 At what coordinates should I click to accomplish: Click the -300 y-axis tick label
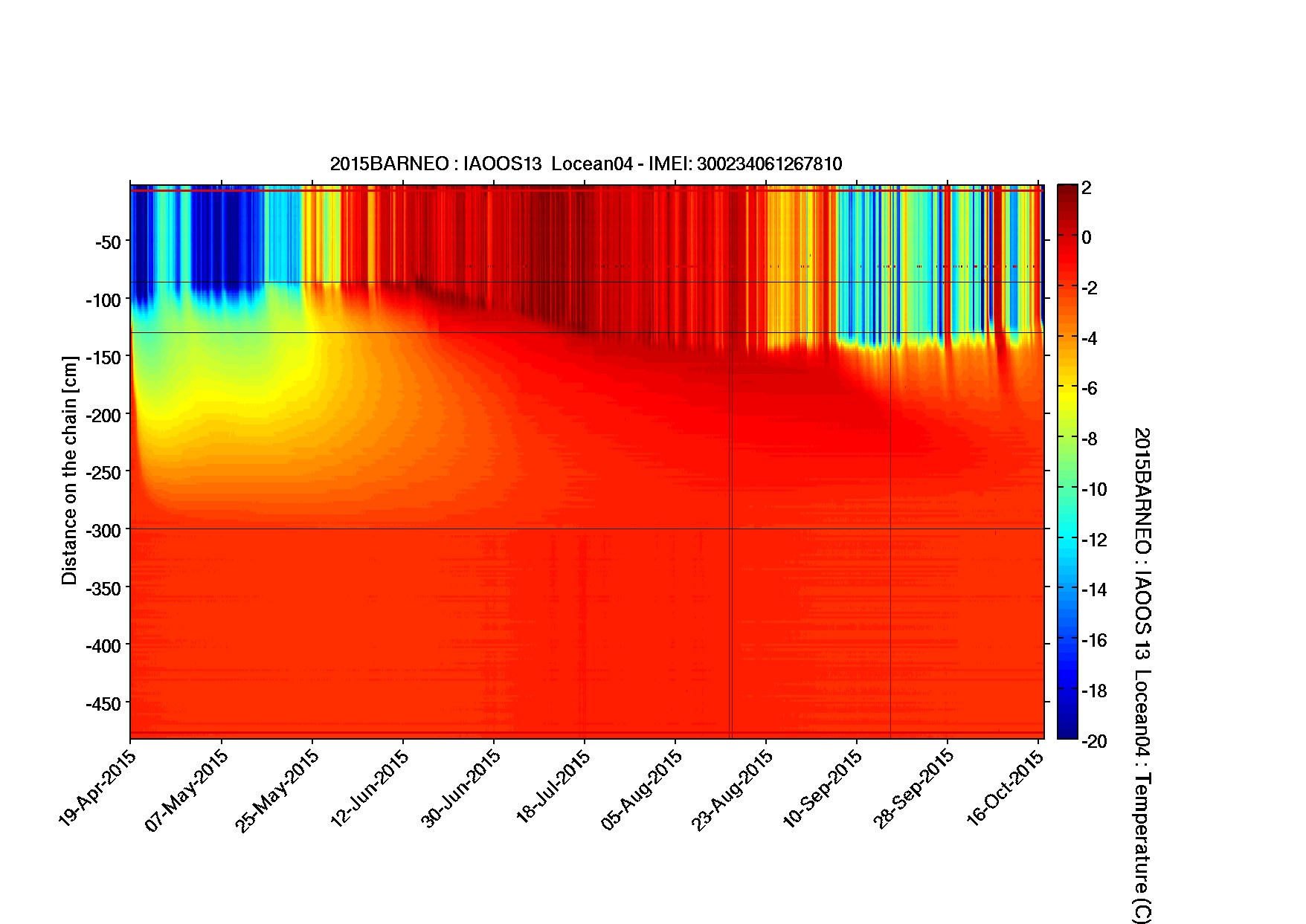(x=104, y=530)
